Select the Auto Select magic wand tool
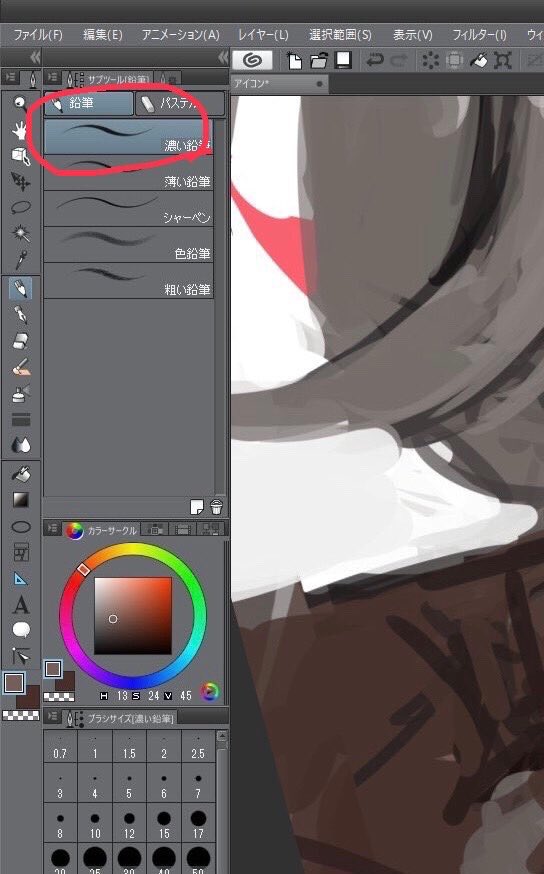The height and width of the screenshot is (874, 544). [20, 233]
